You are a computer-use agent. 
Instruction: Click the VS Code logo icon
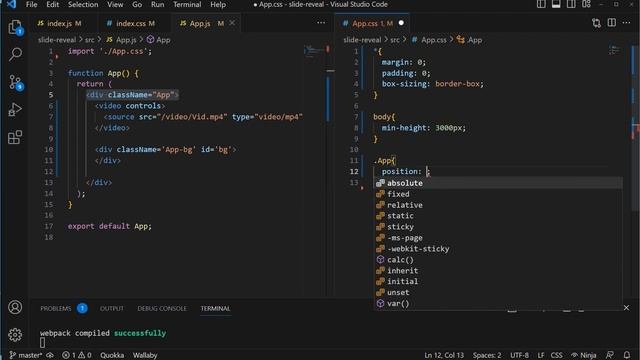[11, 4]
